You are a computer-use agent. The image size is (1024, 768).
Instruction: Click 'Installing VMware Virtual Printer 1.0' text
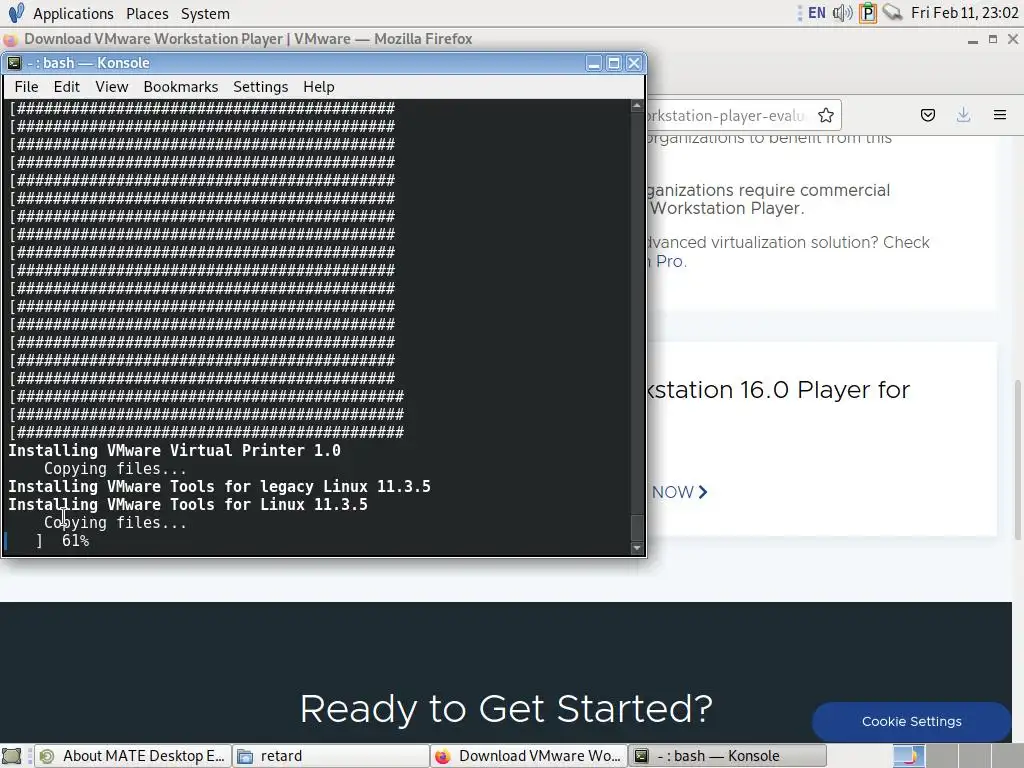click(x=174, y=451)
